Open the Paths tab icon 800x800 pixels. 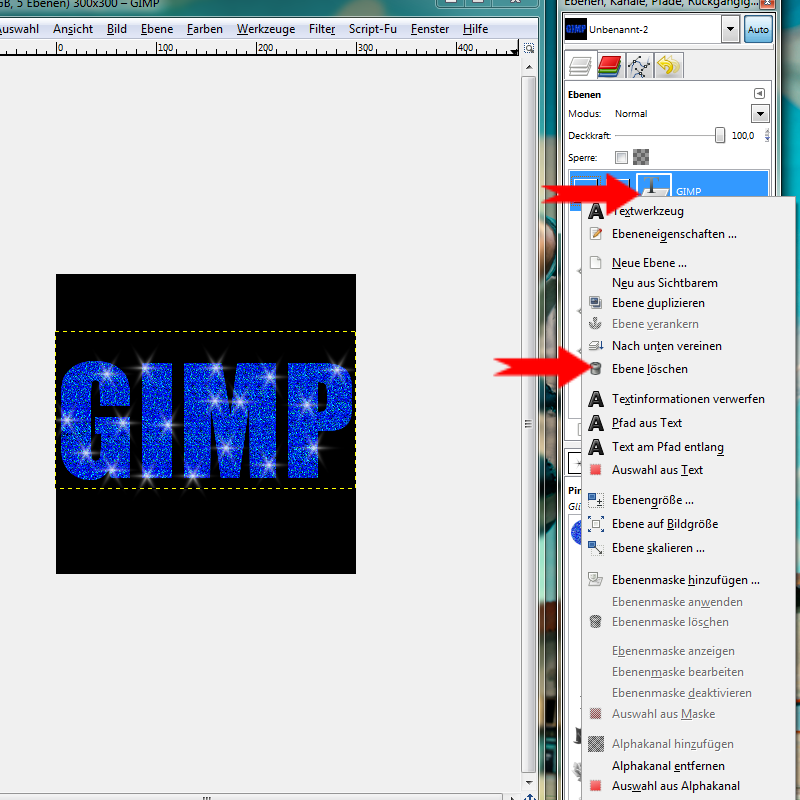[x=639, y=66]
